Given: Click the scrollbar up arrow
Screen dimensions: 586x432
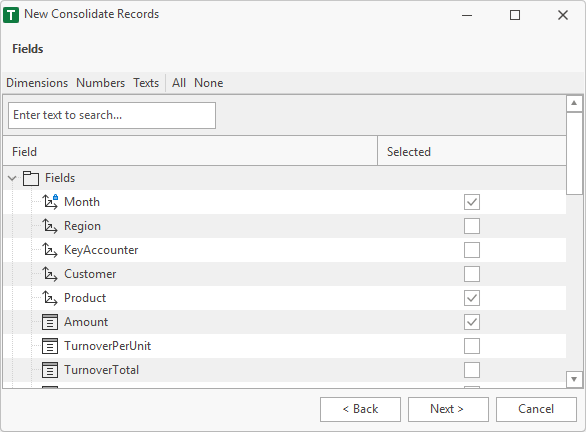Looking at the screenshot, I should (x=574, y=103).
